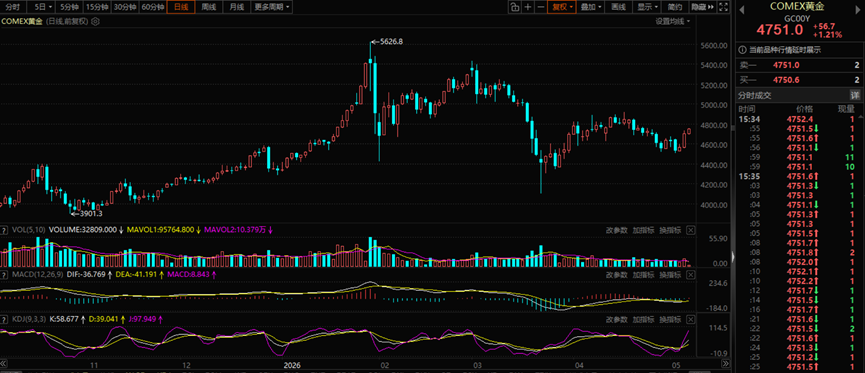
Task: Enter fullscreen with the expand icon
Action: click(724, 7)
